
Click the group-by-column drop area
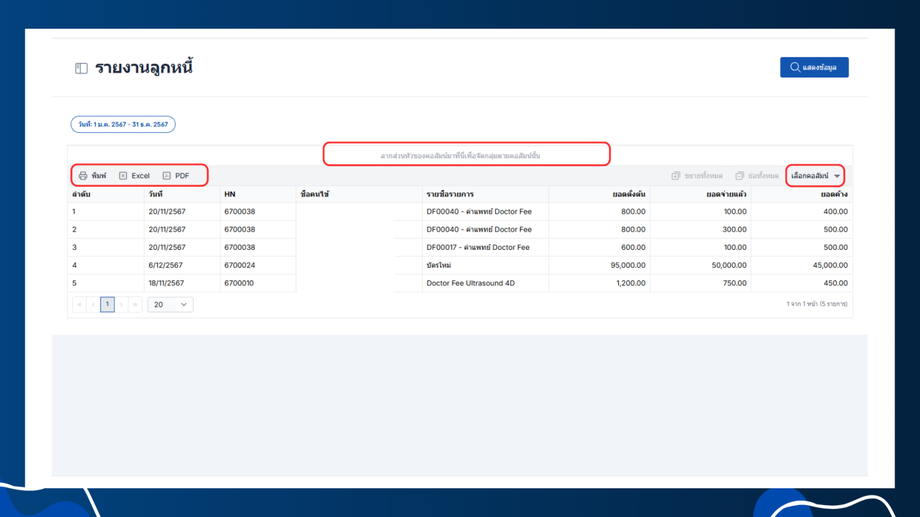[460, 156]
